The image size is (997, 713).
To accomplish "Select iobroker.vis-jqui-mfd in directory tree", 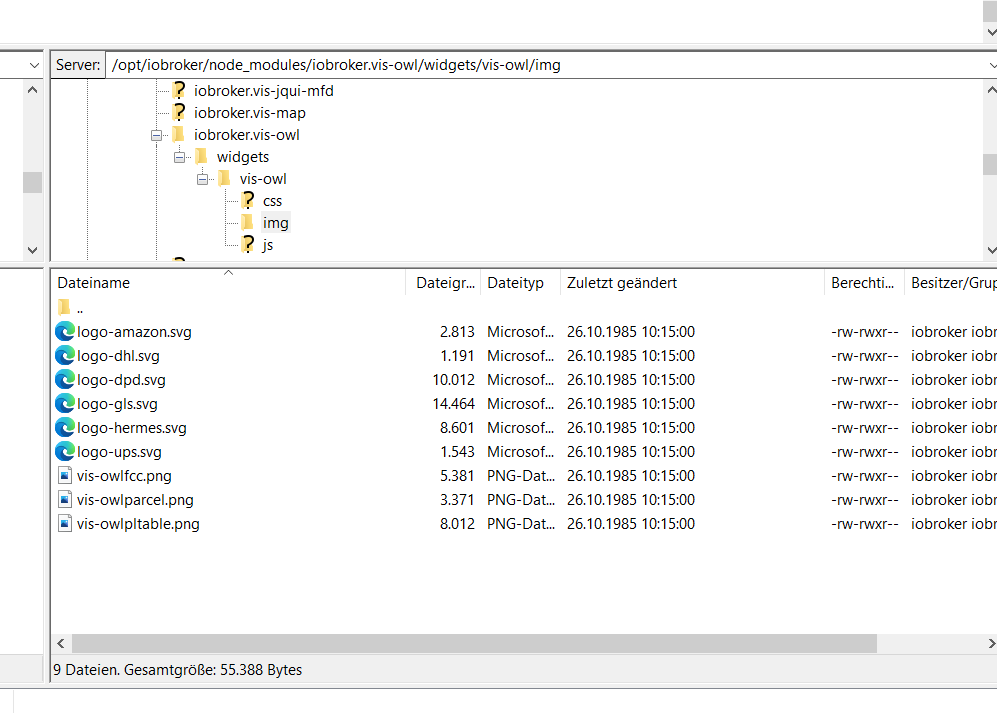I will (x=264, y=91).
